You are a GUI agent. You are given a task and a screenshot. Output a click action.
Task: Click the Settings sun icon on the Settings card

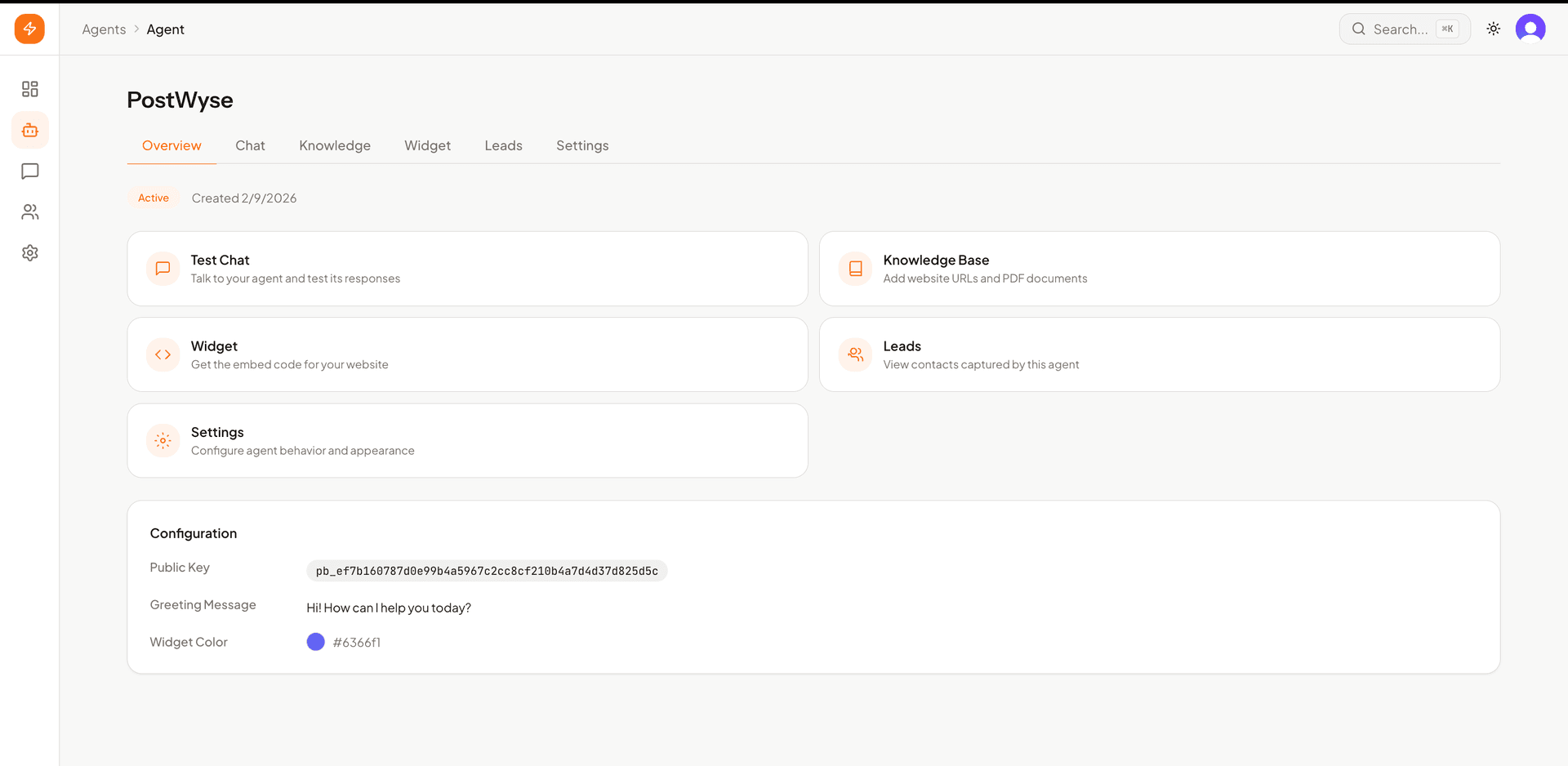click(x=163, y=440)
